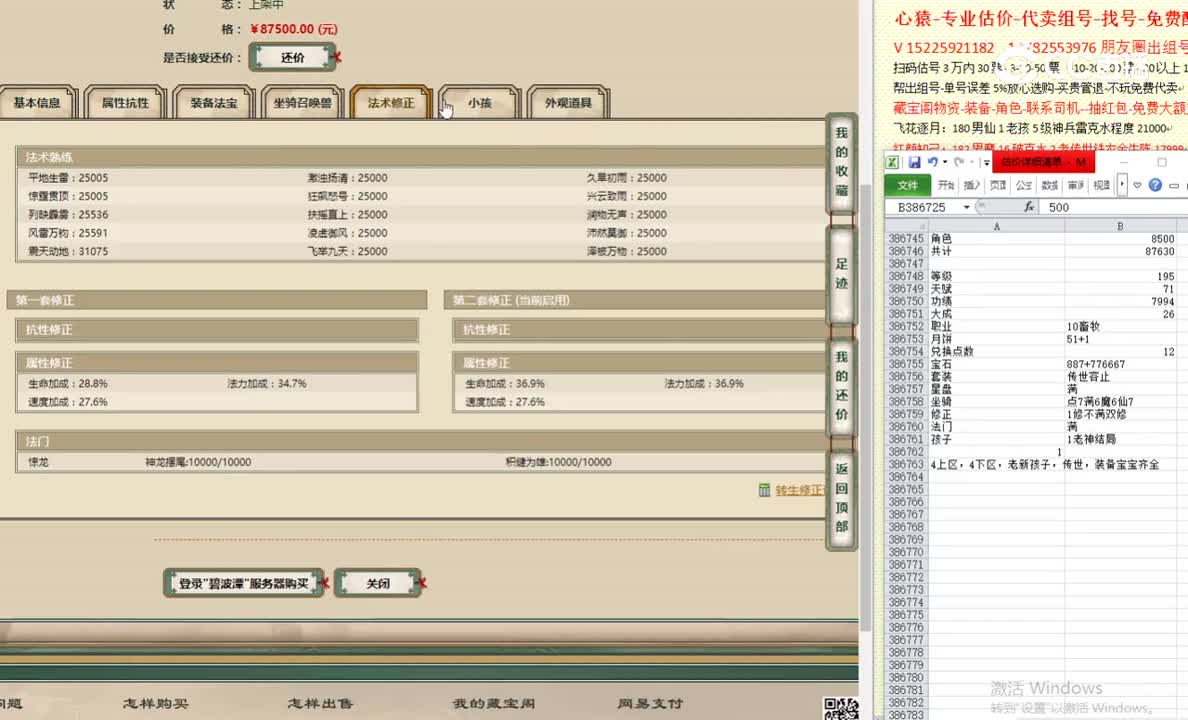
Task: Open 小孩 tab
Action: pos(480,102)
